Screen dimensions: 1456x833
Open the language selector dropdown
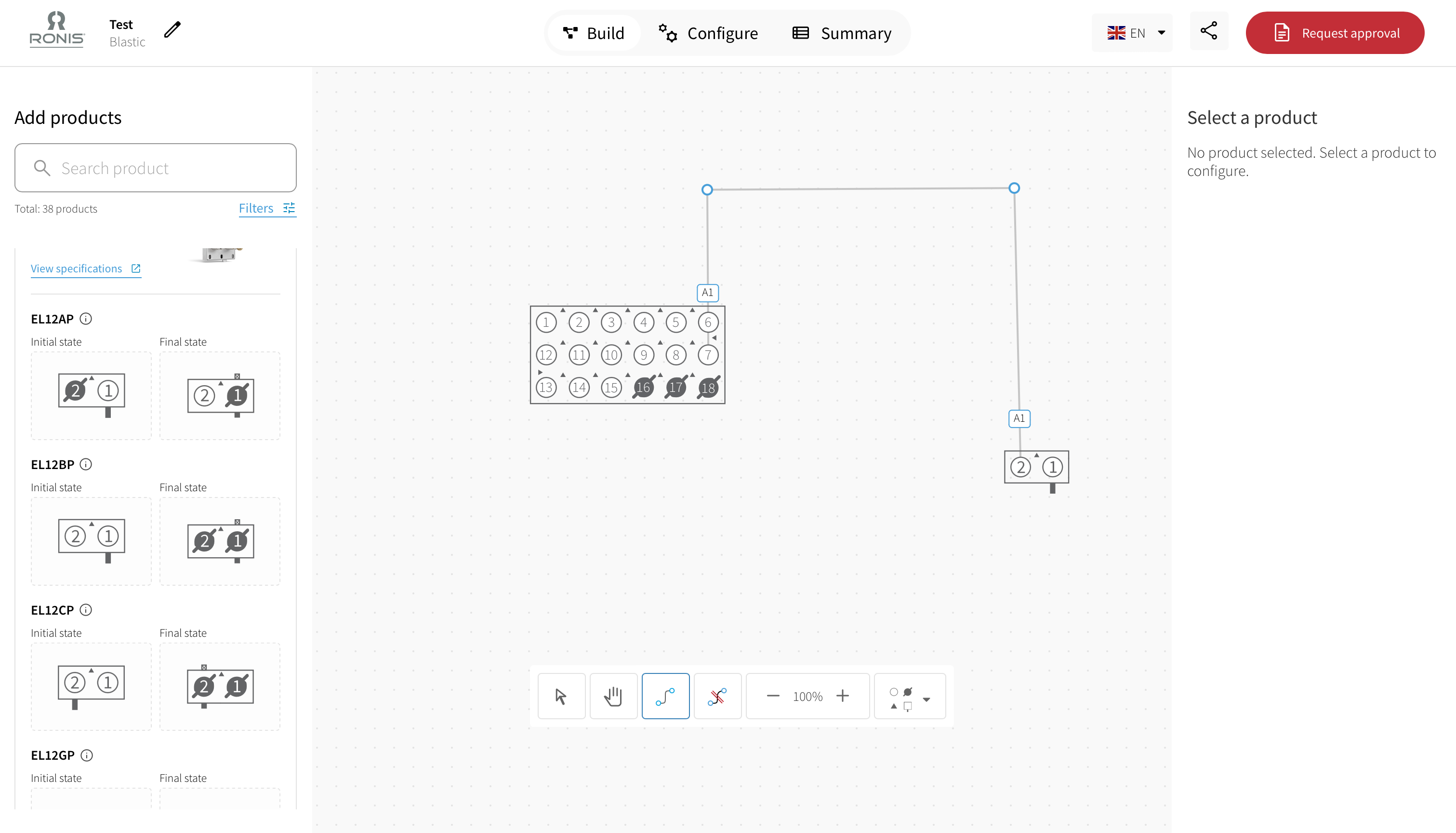[1131, 33]
